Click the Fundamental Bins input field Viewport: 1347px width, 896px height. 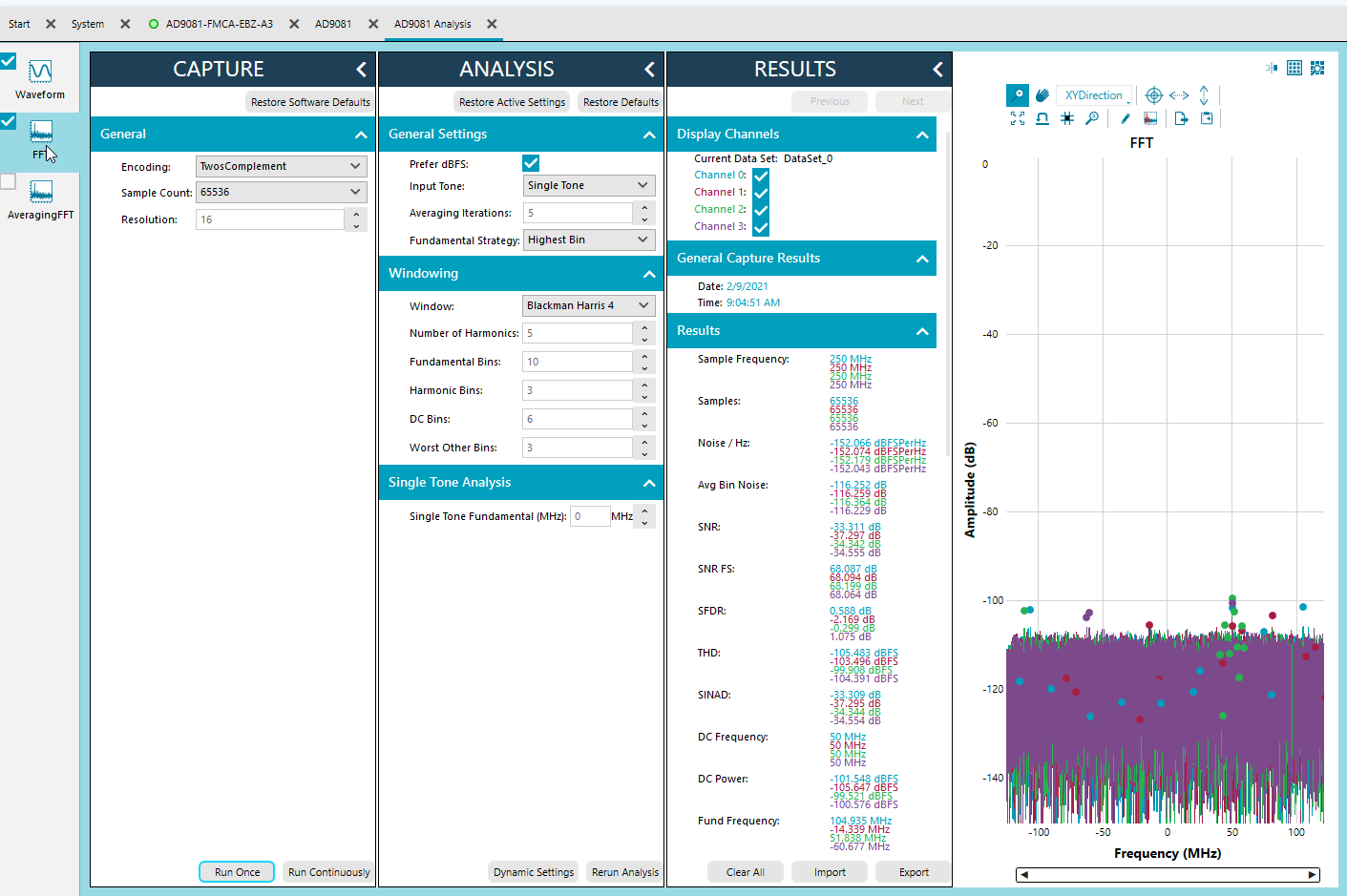[578, 362]
